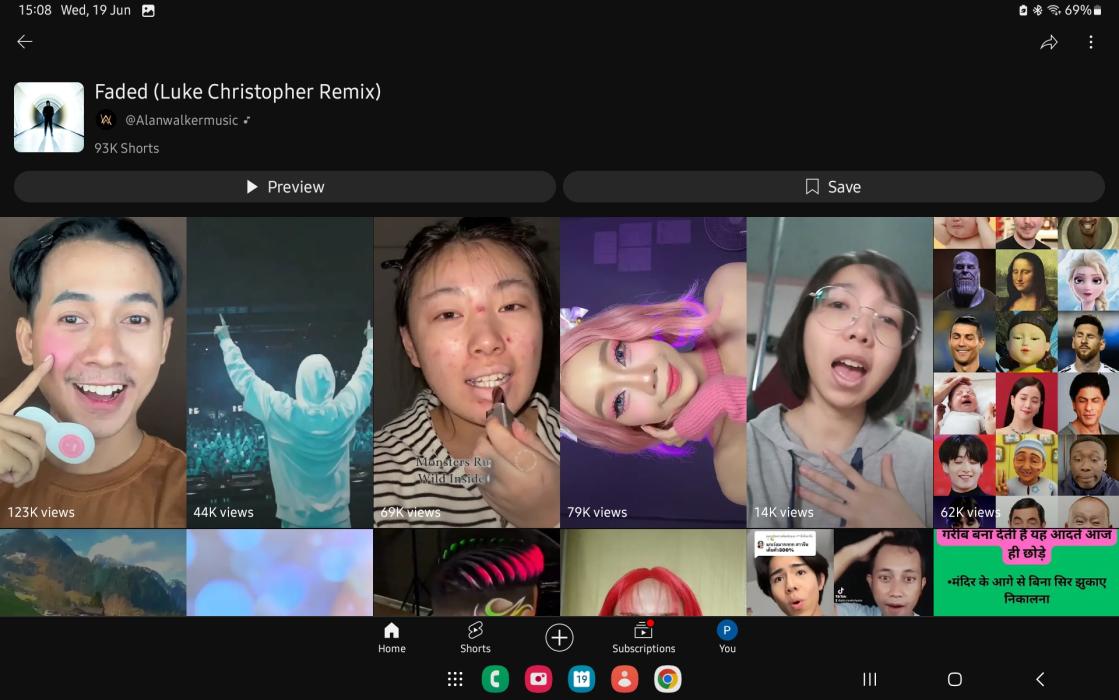Screen dimensions: 1119x700
Task: Tap the share arrow icon
Action: 1048,42
